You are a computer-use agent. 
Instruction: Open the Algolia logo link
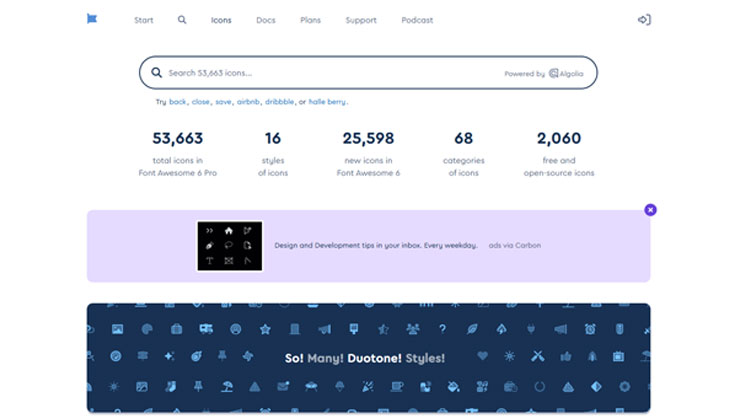tap(567, 74)
